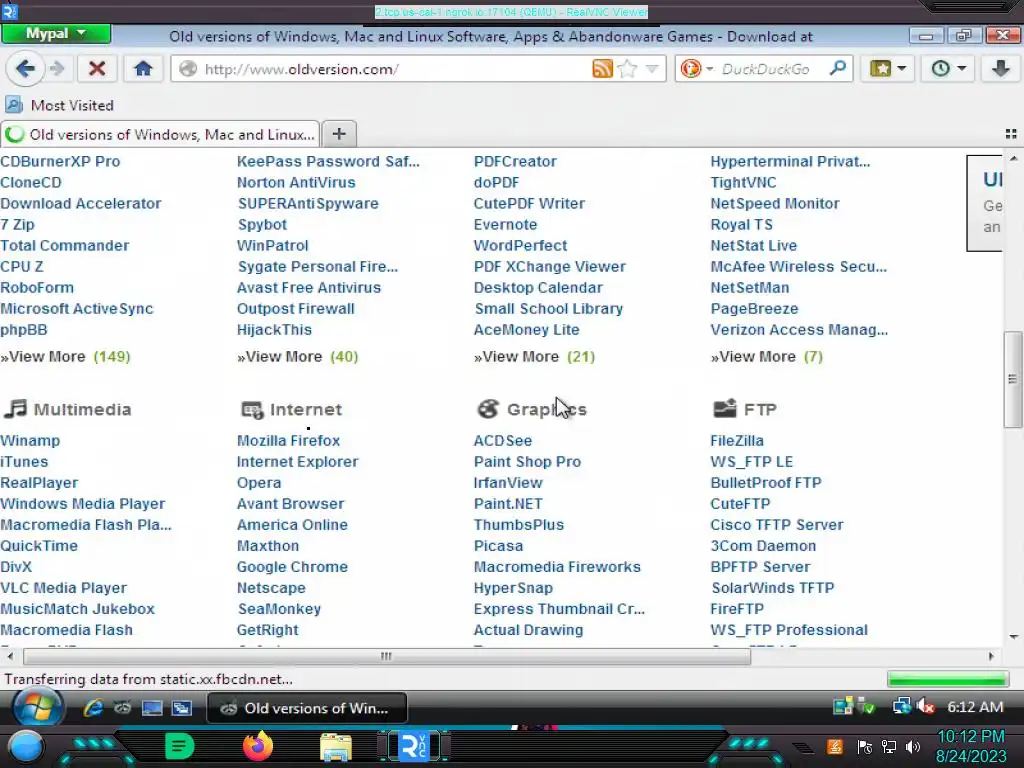Open the Total Commander link
The image size is (1024, 768).
click(65, 246)
